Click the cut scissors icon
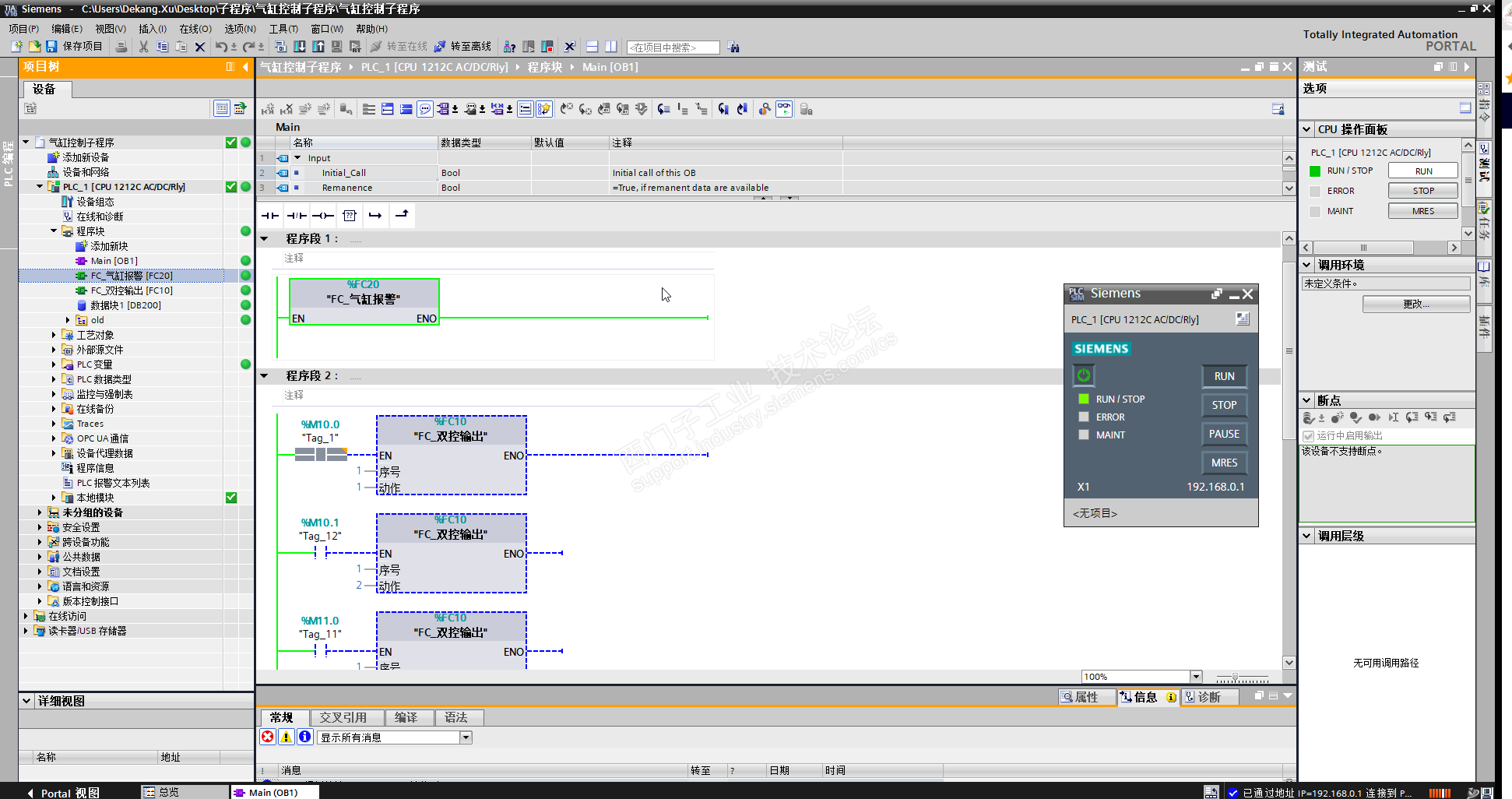 pos(144,47)
